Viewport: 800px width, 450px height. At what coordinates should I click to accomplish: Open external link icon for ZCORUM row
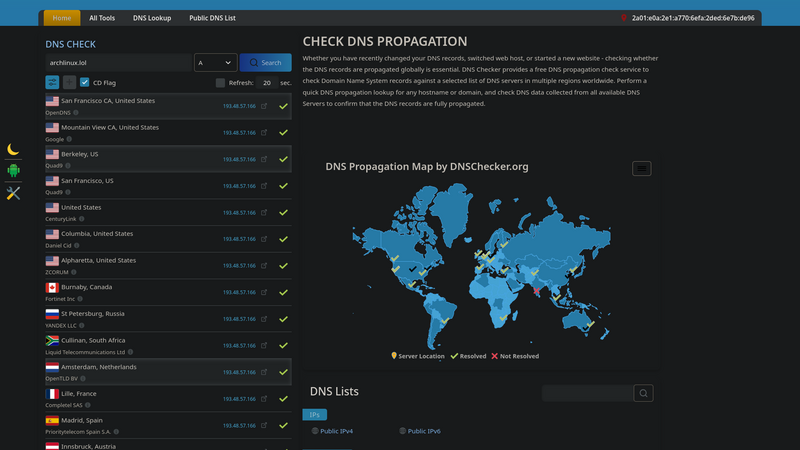(264, 265)
